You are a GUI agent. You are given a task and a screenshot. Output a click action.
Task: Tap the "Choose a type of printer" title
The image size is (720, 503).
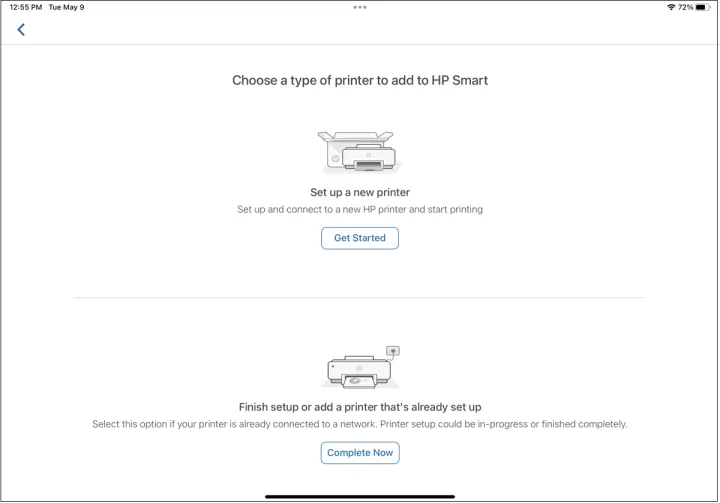pos(360,80)
